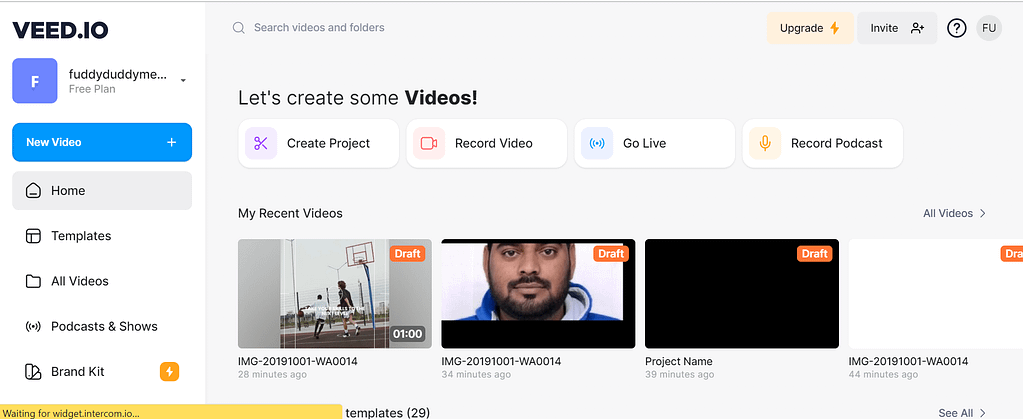Click the Project Name title
This screenshot has height=419, width=1023.
click(679, 361)
